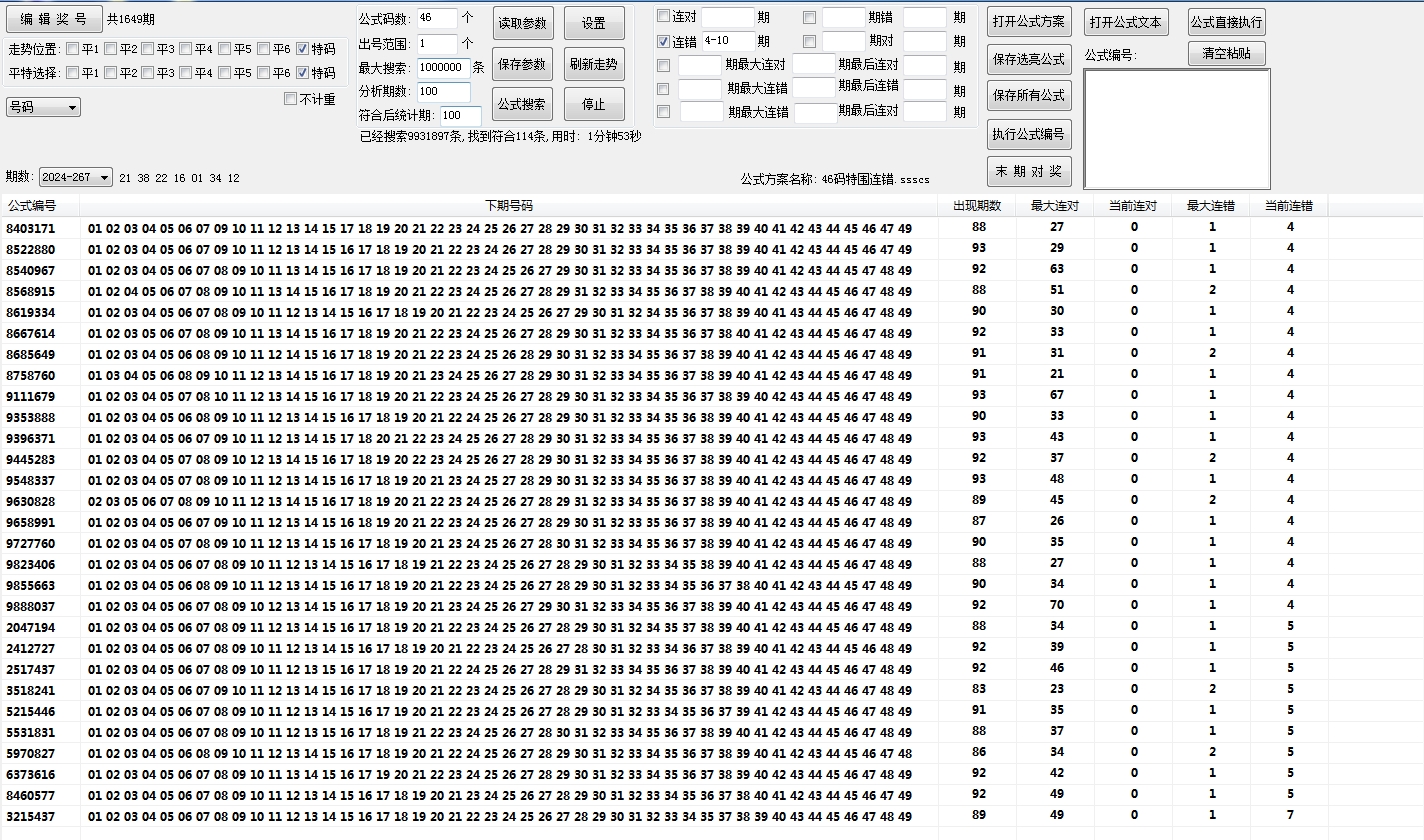Viewport: 1424px width, 840px height.
Task: Open 打开公式方案 scheme button
Action: click(1028, 22)
